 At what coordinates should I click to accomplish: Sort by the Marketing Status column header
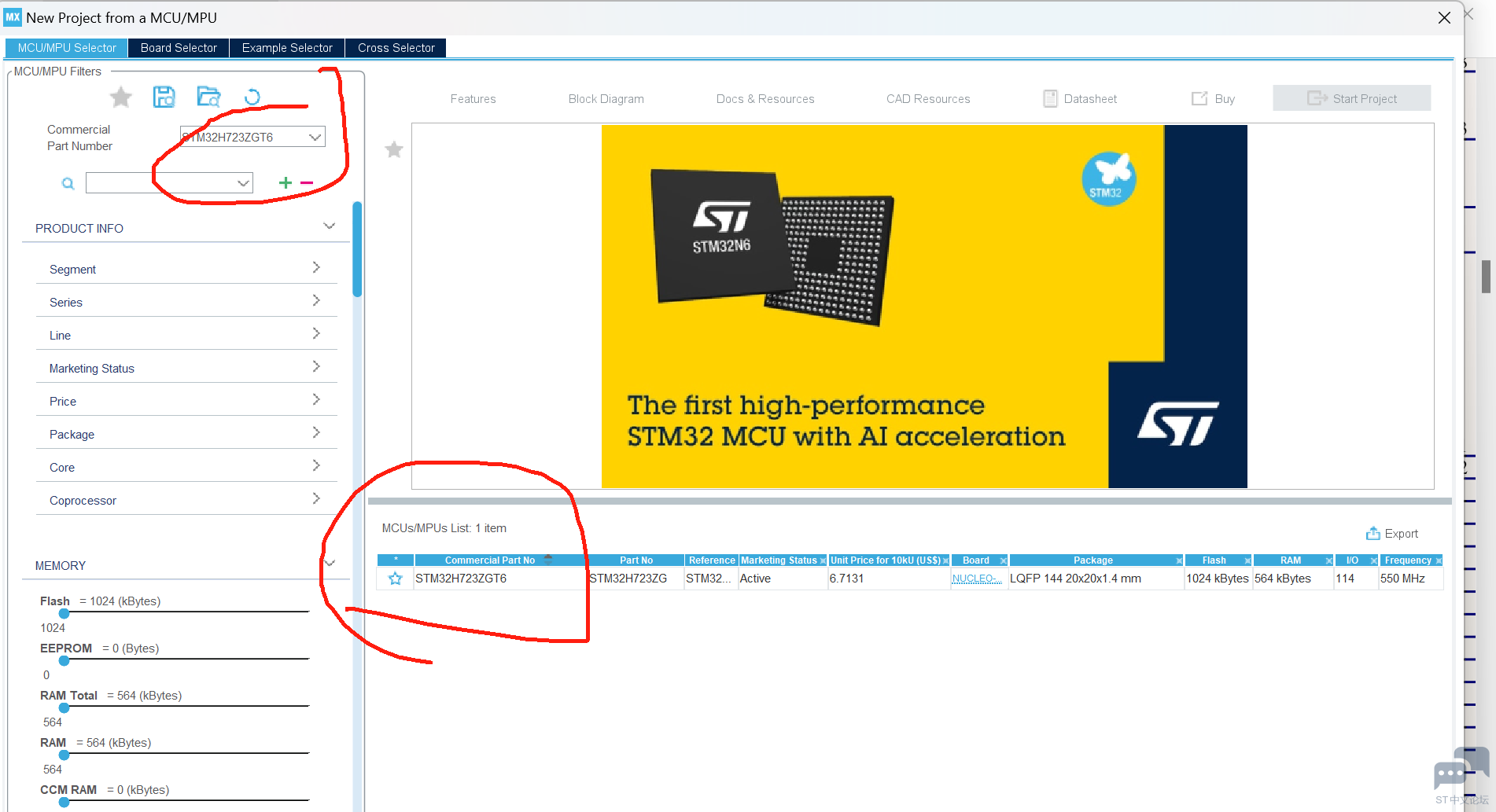783,560
